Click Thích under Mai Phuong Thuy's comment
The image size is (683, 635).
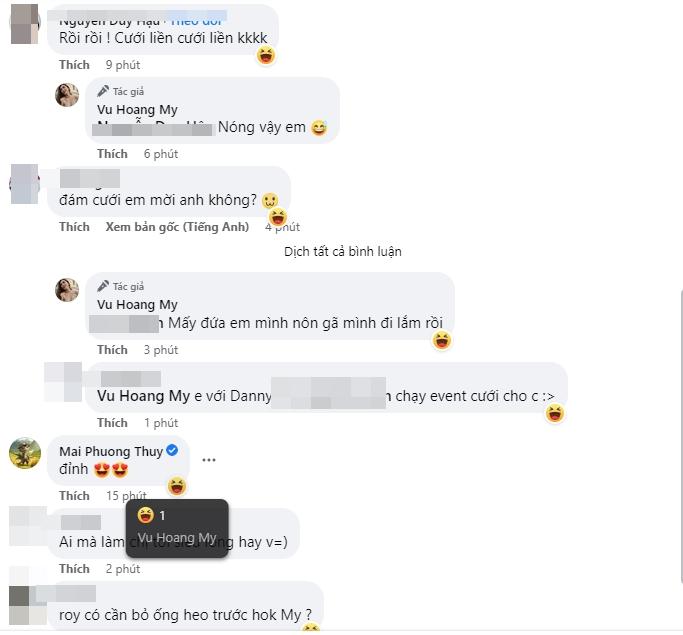(x=74, y=496)
